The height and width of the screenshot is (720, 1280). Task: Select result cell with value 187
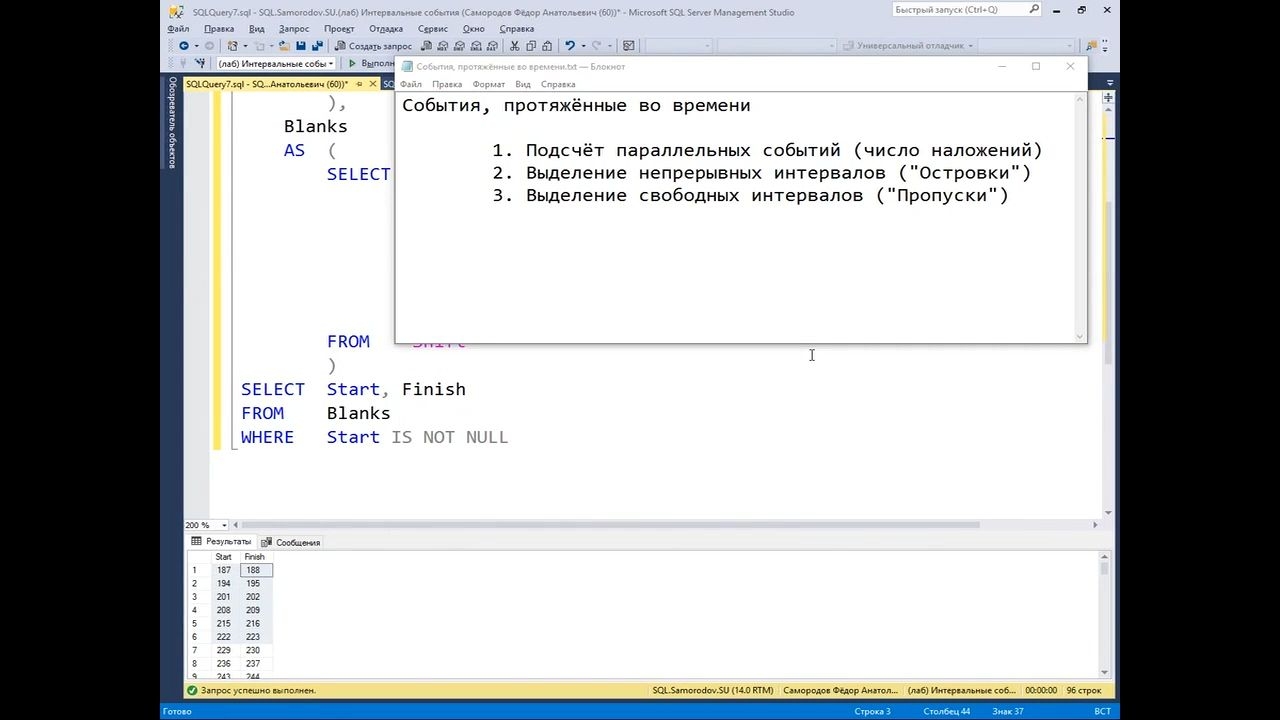[223, 570]
